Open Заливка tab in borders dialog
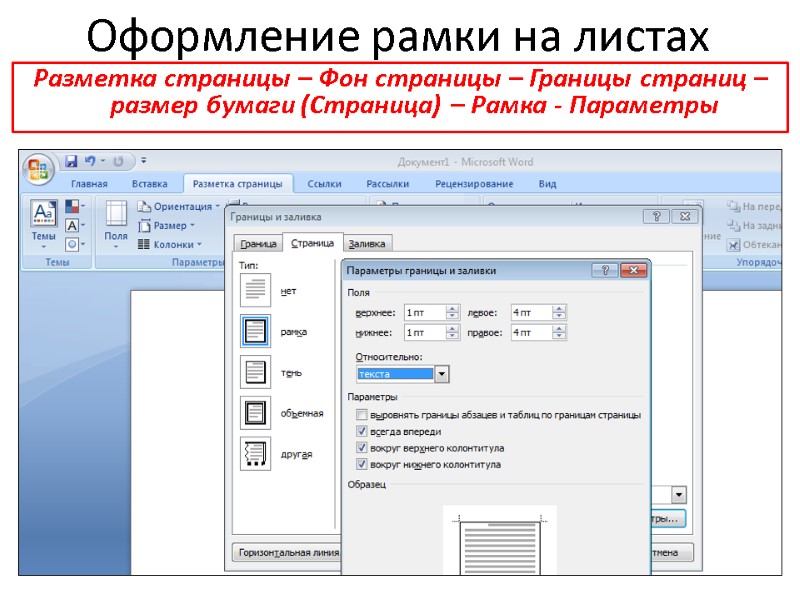 pos(367,244)
